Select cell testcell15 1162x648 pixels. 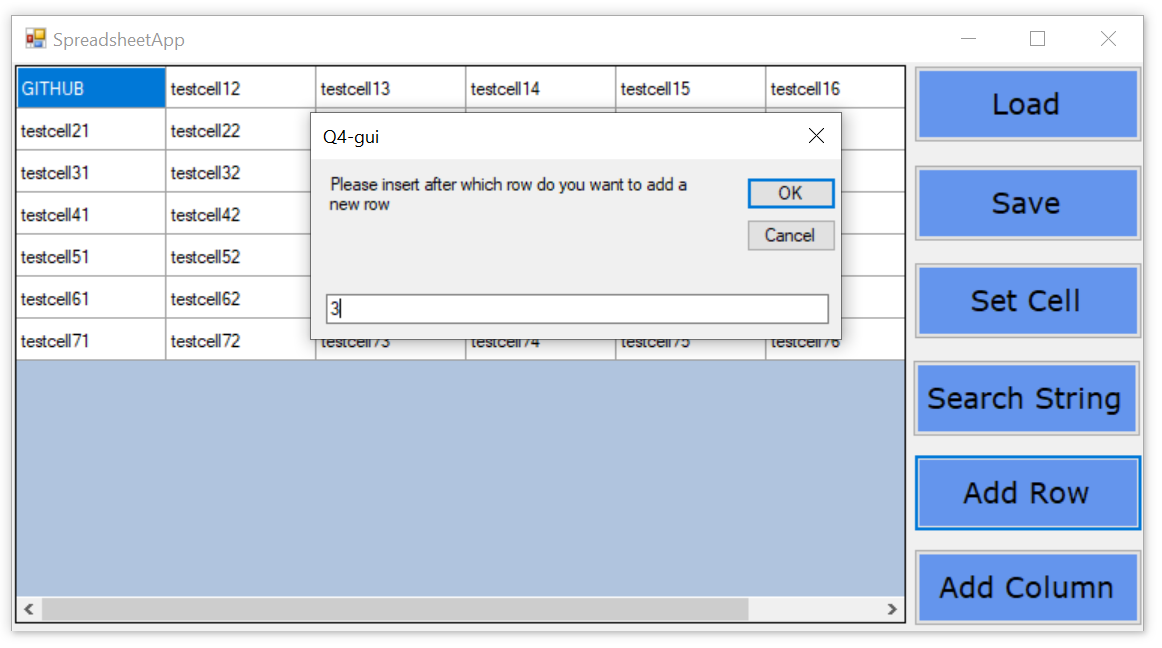(x=691, y=88)
